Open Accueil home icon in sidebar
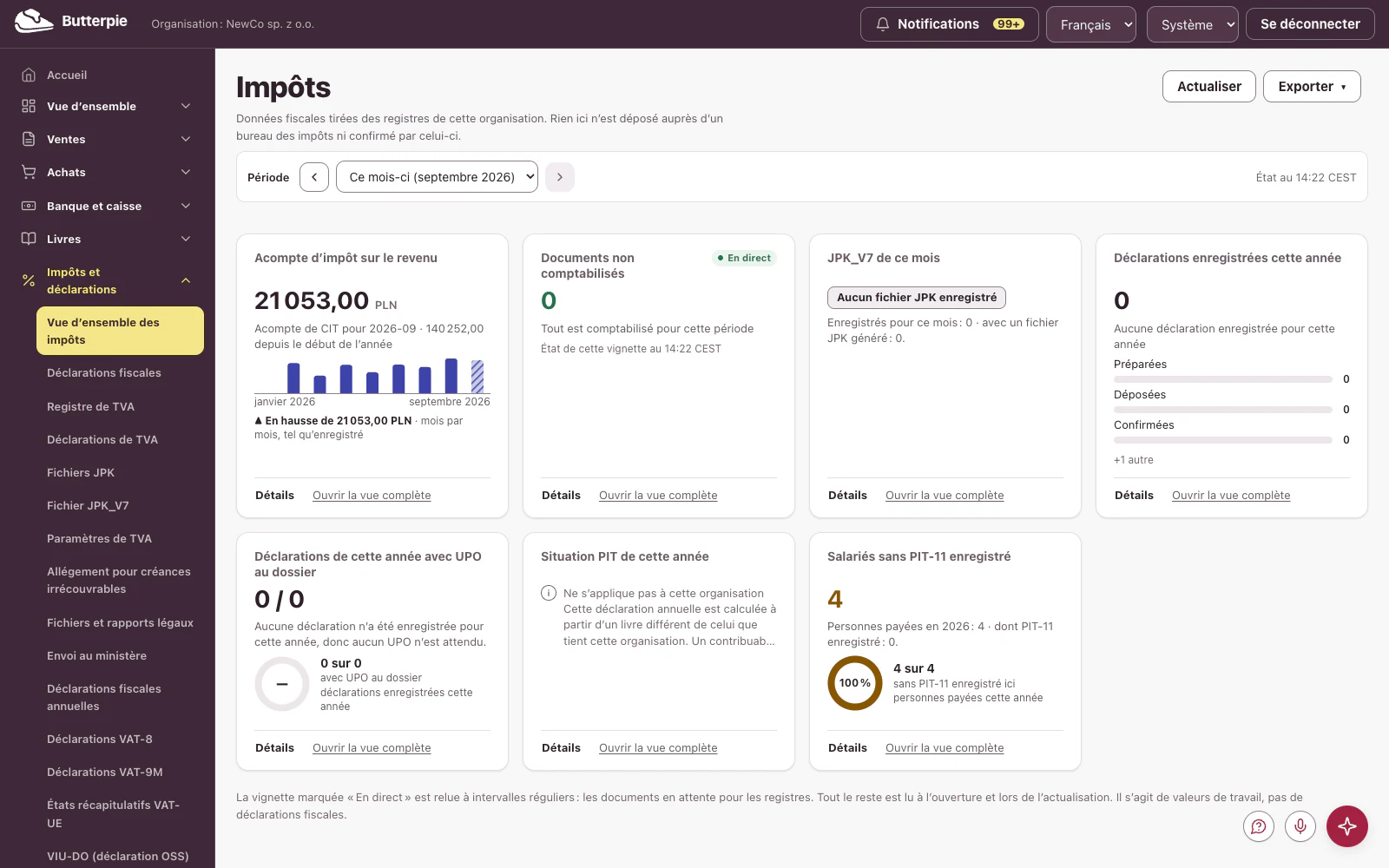The image size is (1389, 868). pyautogui.click(x=29, y=75)
